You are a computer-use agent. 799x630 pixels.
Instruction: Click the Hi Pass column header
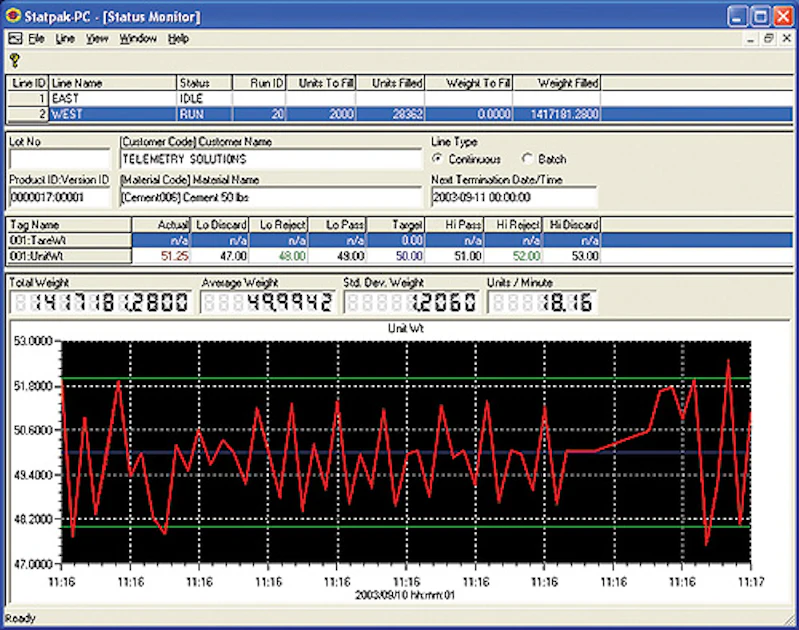pos(454,225)
